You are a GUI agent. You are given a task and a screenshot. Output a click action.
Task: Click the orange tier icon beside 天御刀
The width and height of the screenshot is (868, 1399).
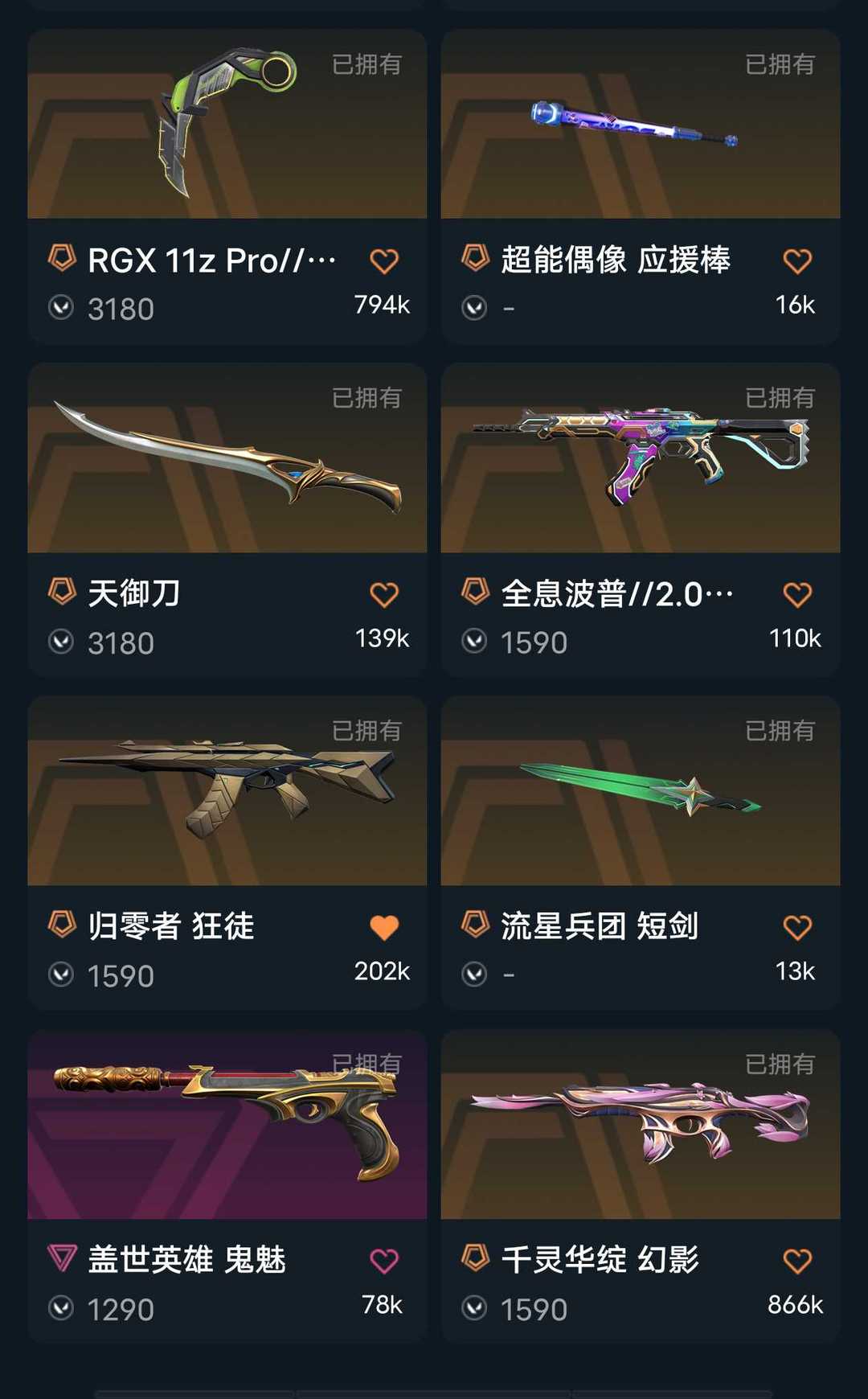[x=62, y=592]
